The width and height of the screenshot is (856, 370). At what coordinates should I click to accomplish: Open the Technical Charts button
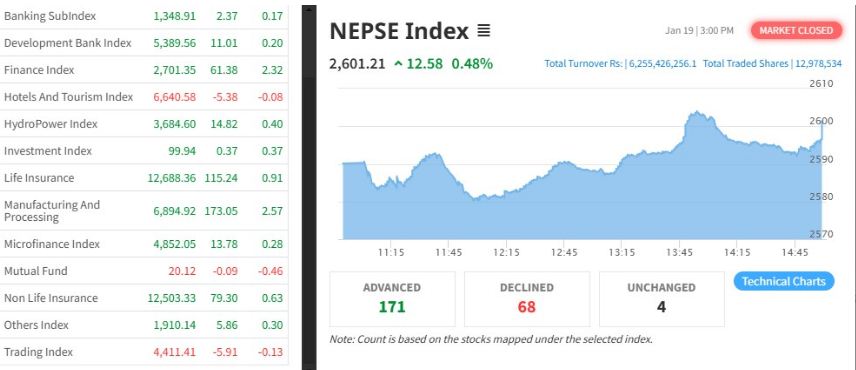pos(783,281)
